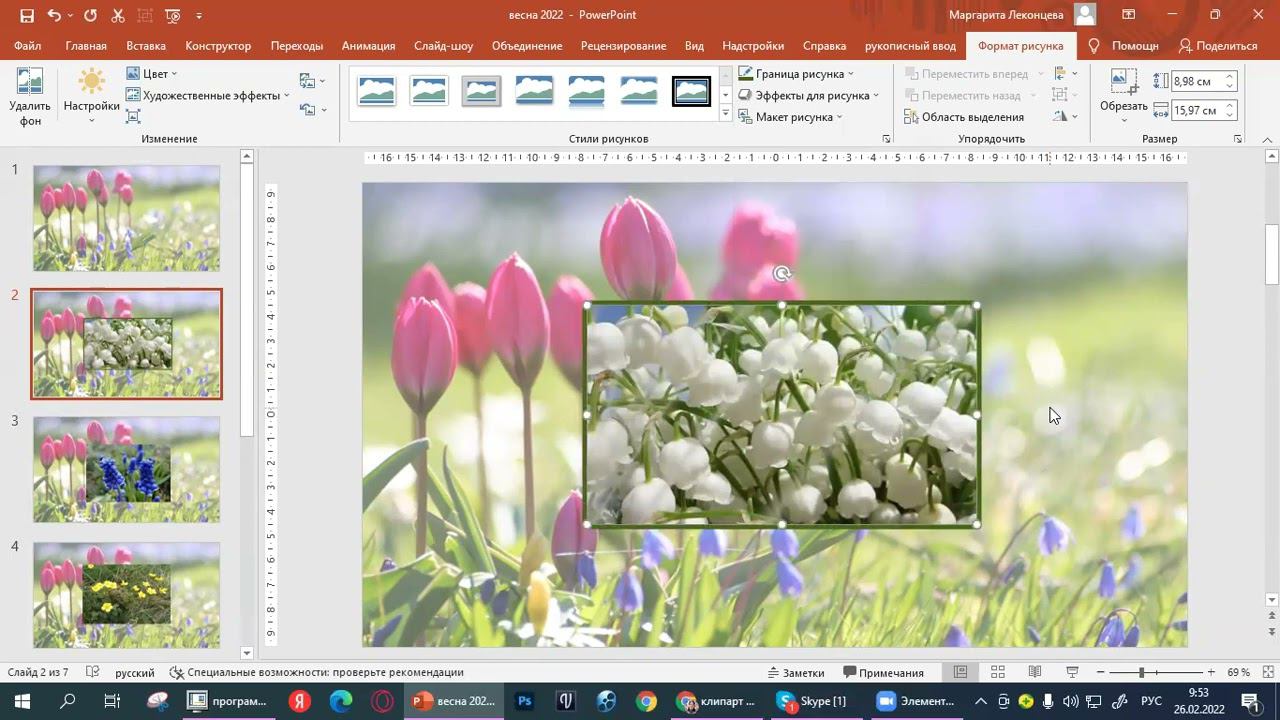The width and height of the screenshot is (1280, 720).
Task: Toggle the Примечания comments pane
Action: click(x=883, y=672)
